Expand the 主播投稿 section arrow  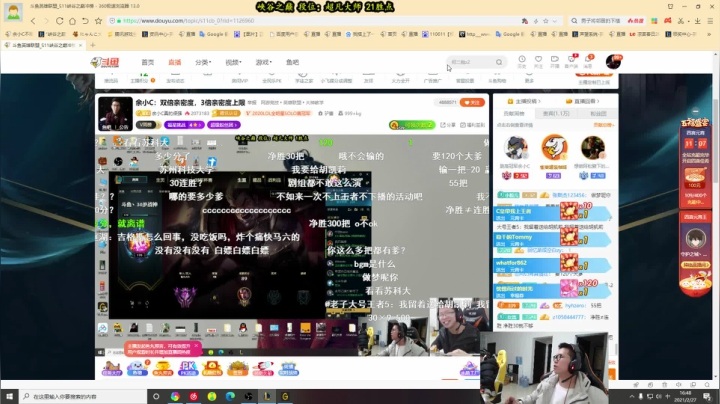540,101
